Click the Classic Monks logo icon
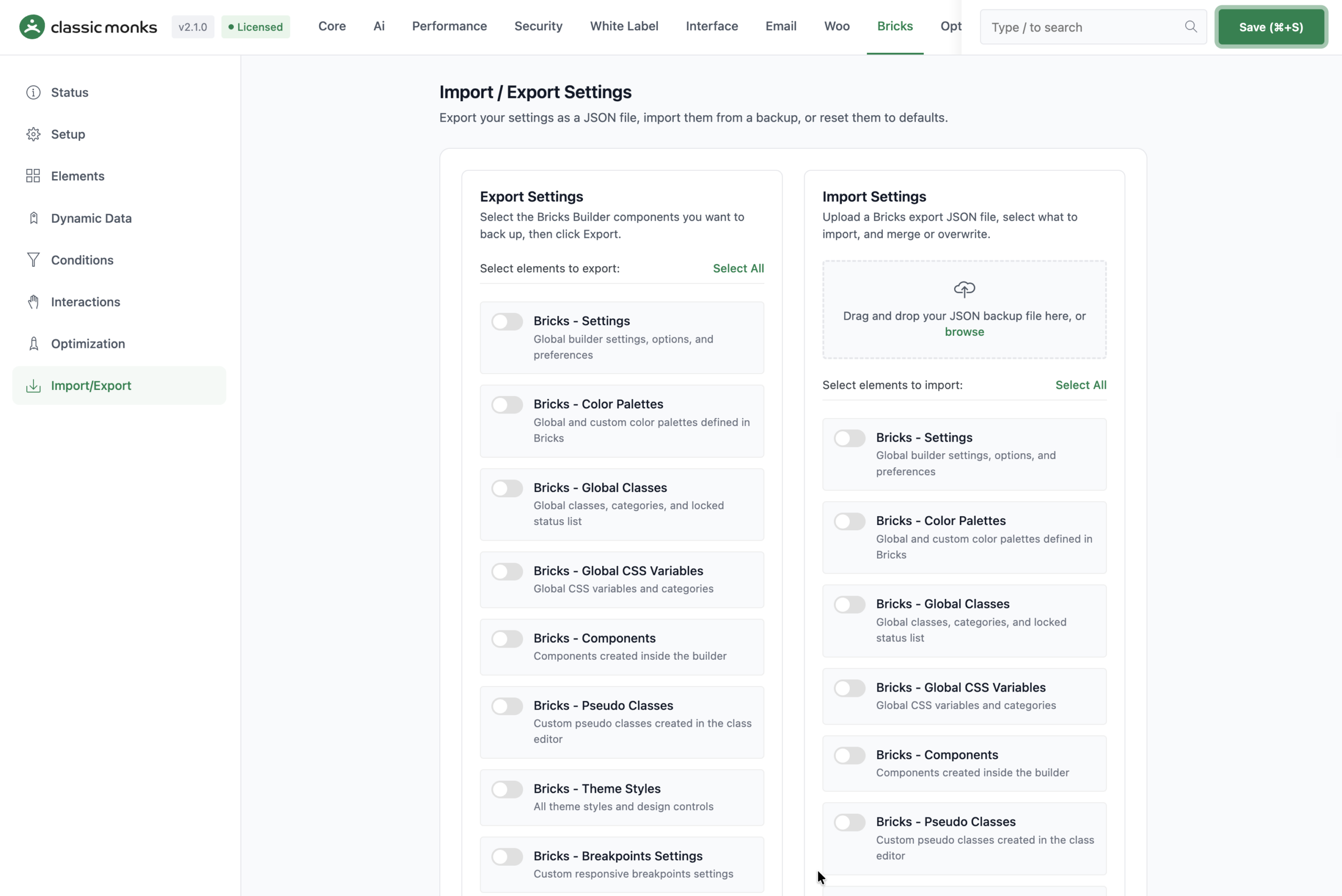The height and width of the screenshot is (896, 1342). pos(32,27)
